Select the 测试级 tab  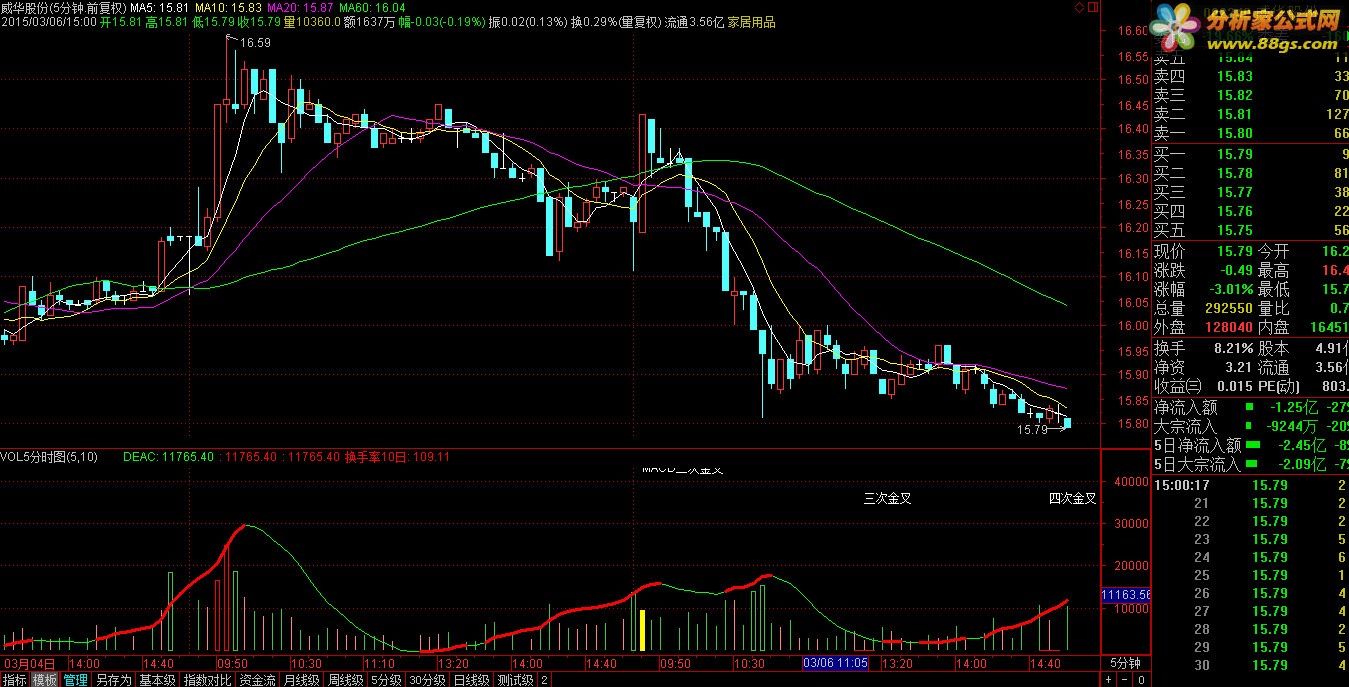(x=516, y=680)
